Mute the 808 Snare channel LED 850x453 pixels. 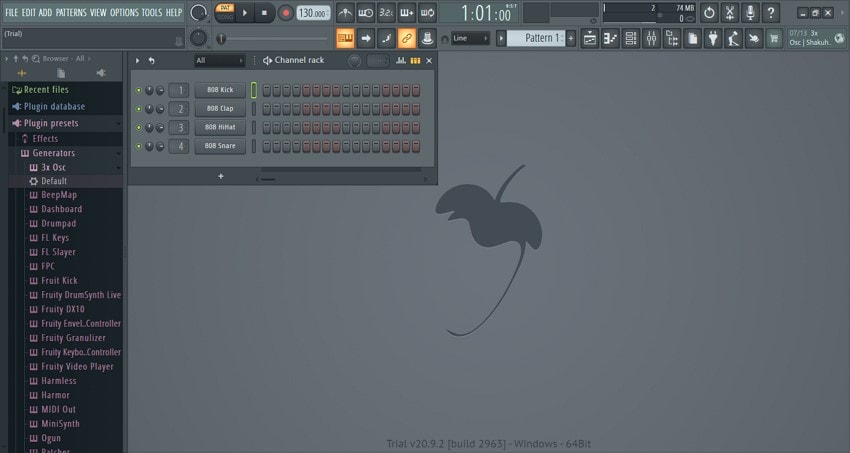pos(139,146)
